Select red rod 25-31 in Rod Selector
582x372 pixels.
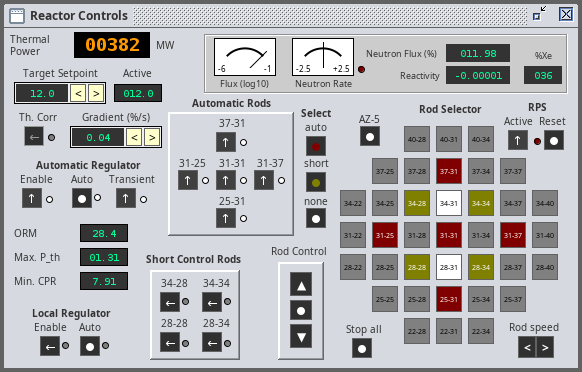point(449,299)
